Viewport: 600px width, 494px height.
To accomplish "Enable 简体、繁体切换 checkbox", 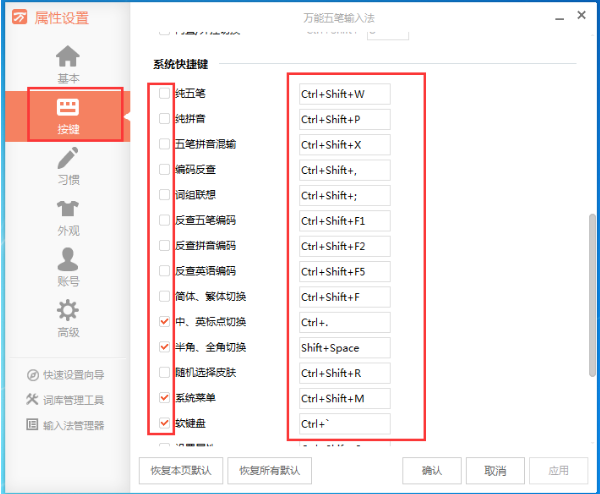I will 164,296.
